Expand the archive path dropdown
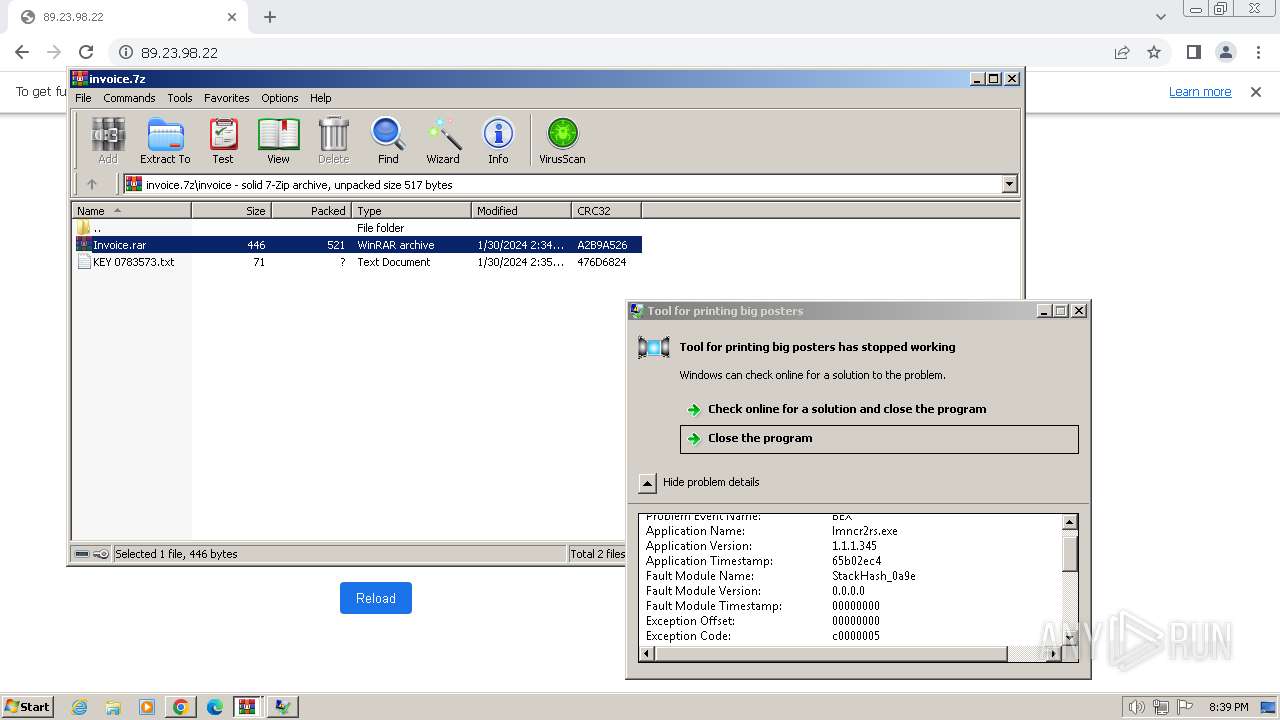 pos(1009,184)
